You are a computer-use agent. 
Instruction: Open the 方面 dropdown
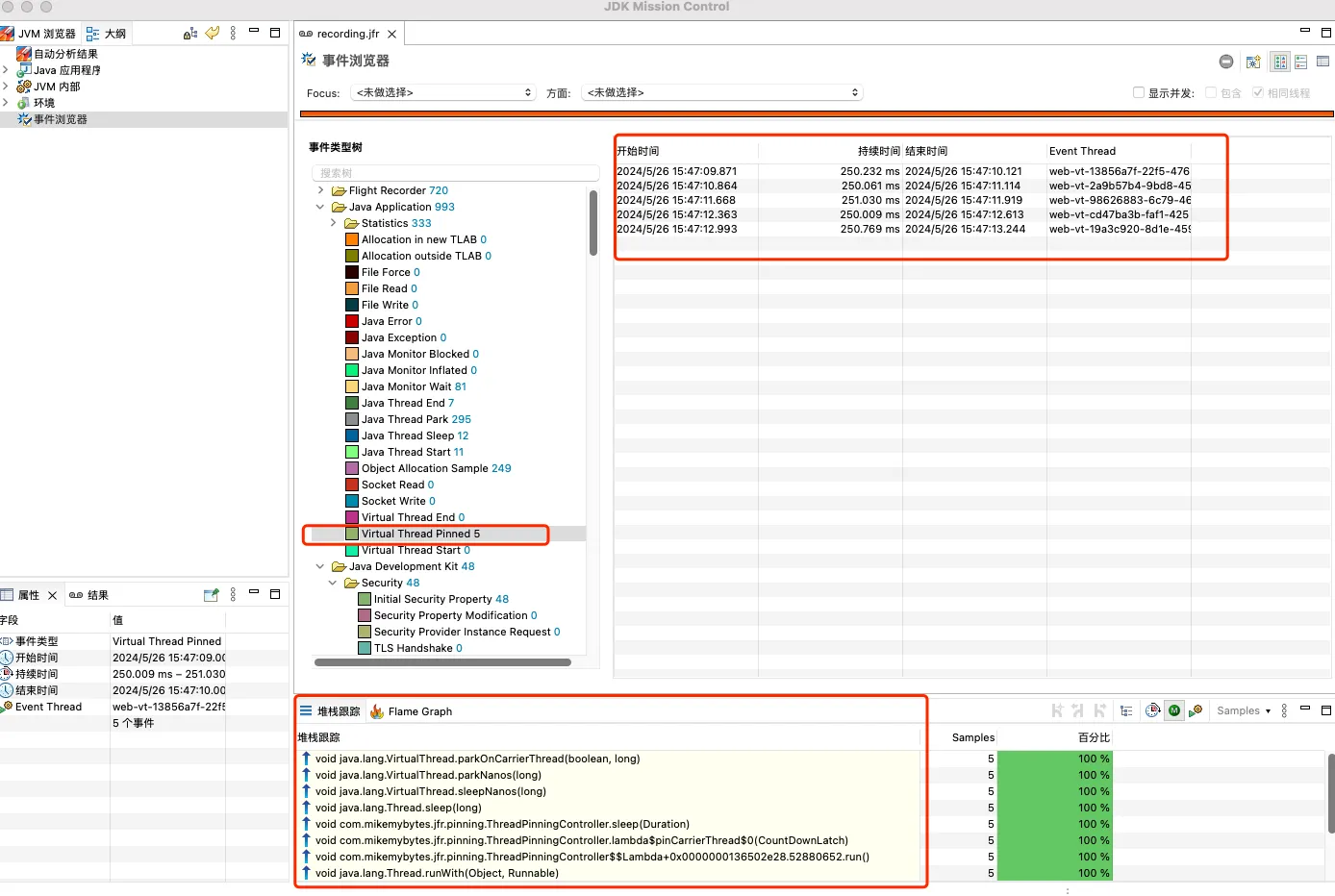722,92
